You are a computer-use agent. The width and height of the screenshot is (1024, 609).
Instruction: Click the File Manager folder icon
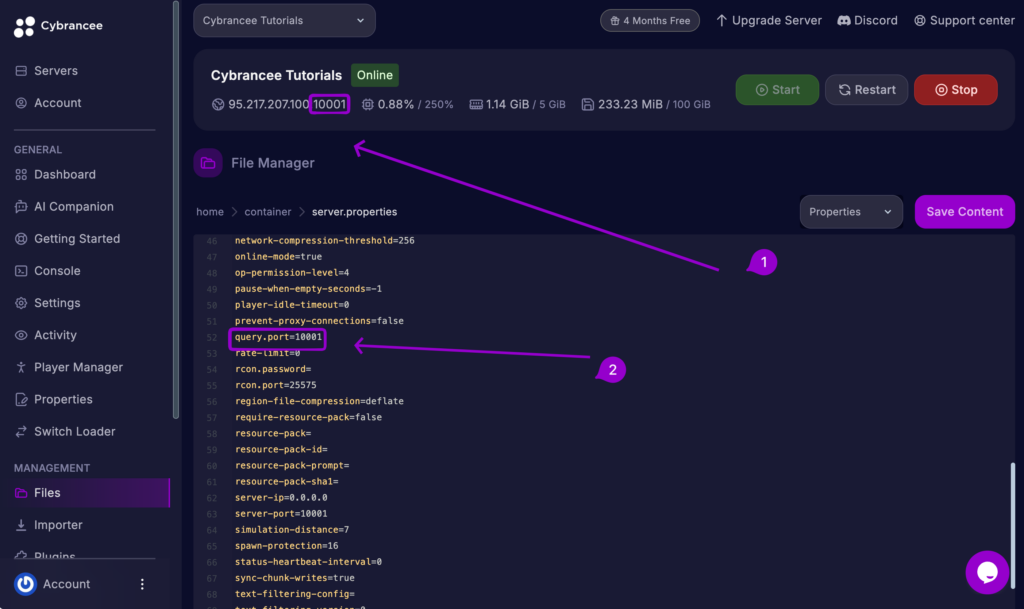coord(208,163)
